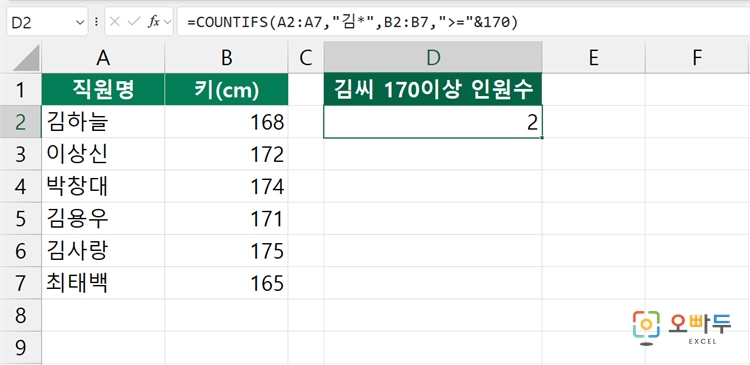
Task: Select result cell D2 showing 2
Action: click(433, 122)
